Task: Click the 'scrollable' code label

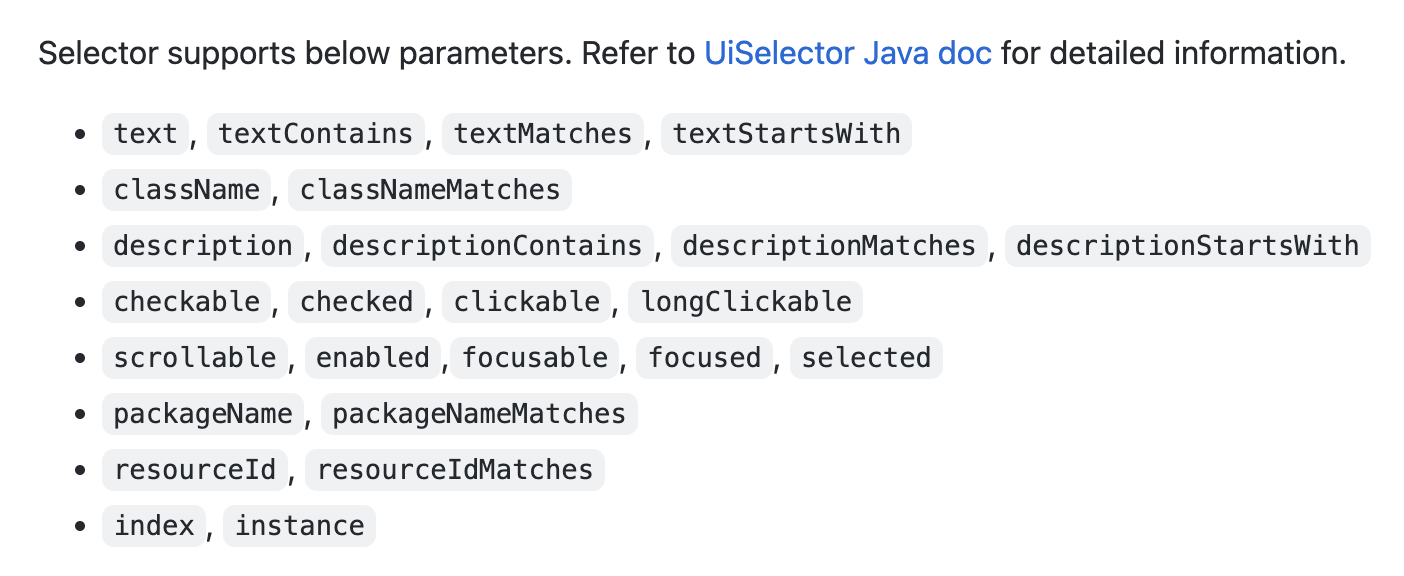Action: click(x=195, y=357)
